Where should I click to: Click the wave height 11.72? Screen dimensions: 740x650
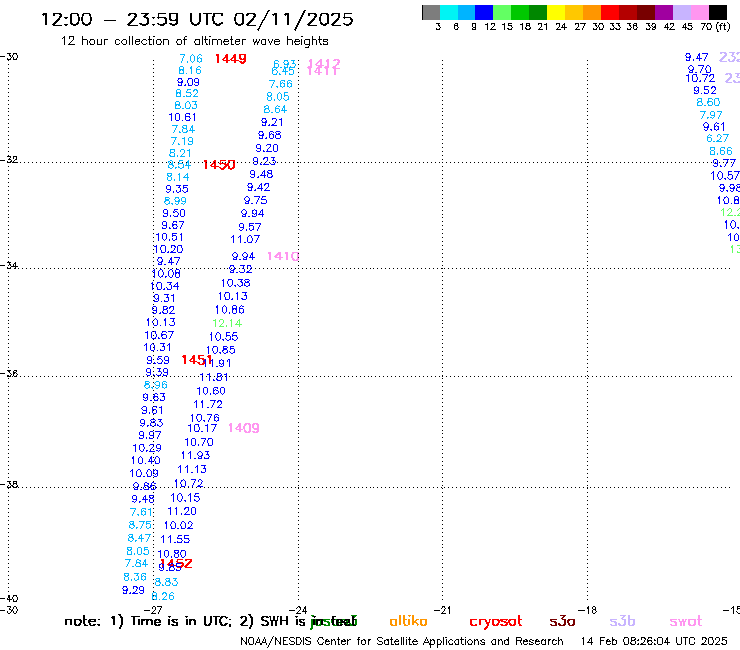[208, 404]
